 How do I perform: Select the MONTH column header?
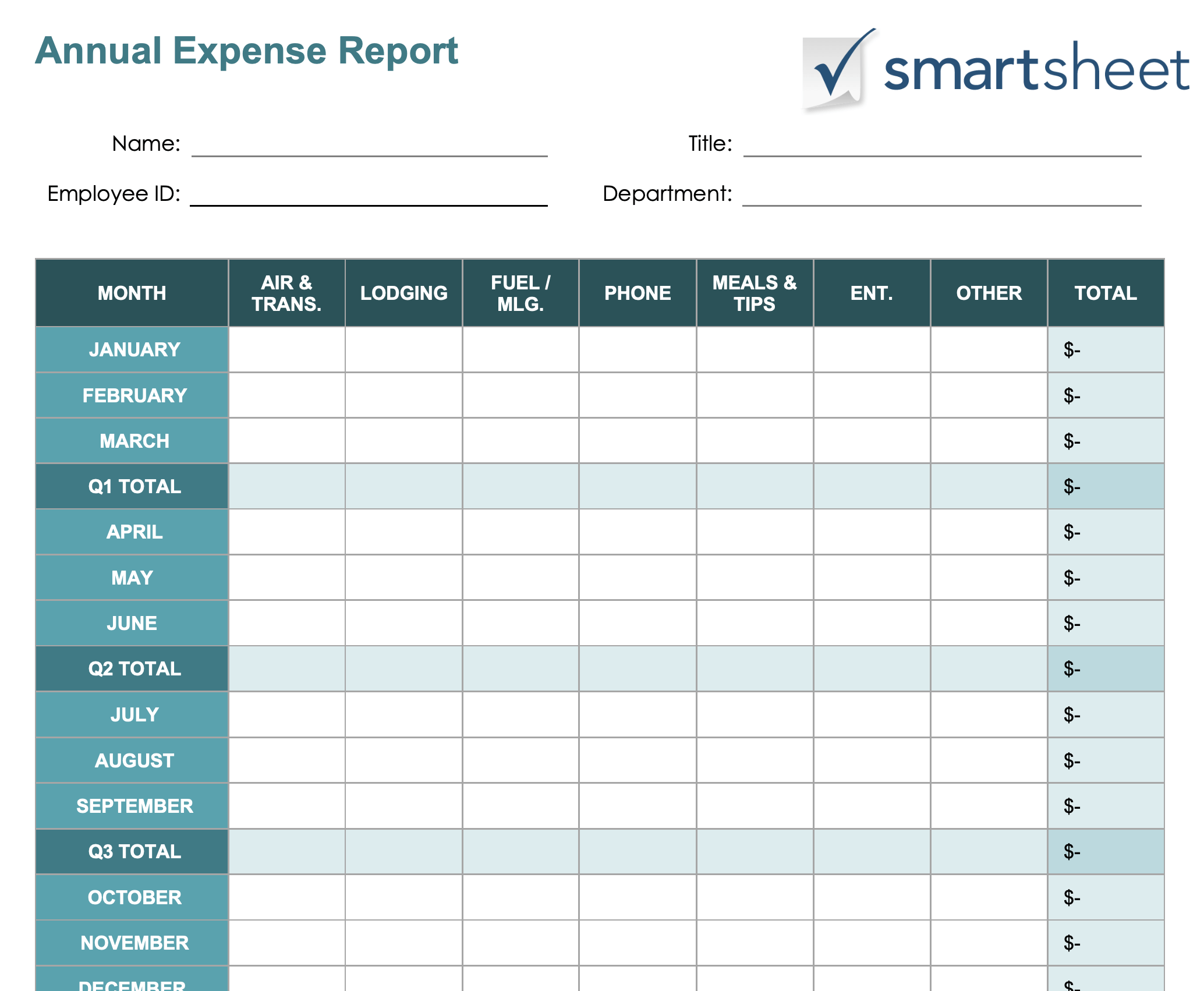[x=132, y=293]
